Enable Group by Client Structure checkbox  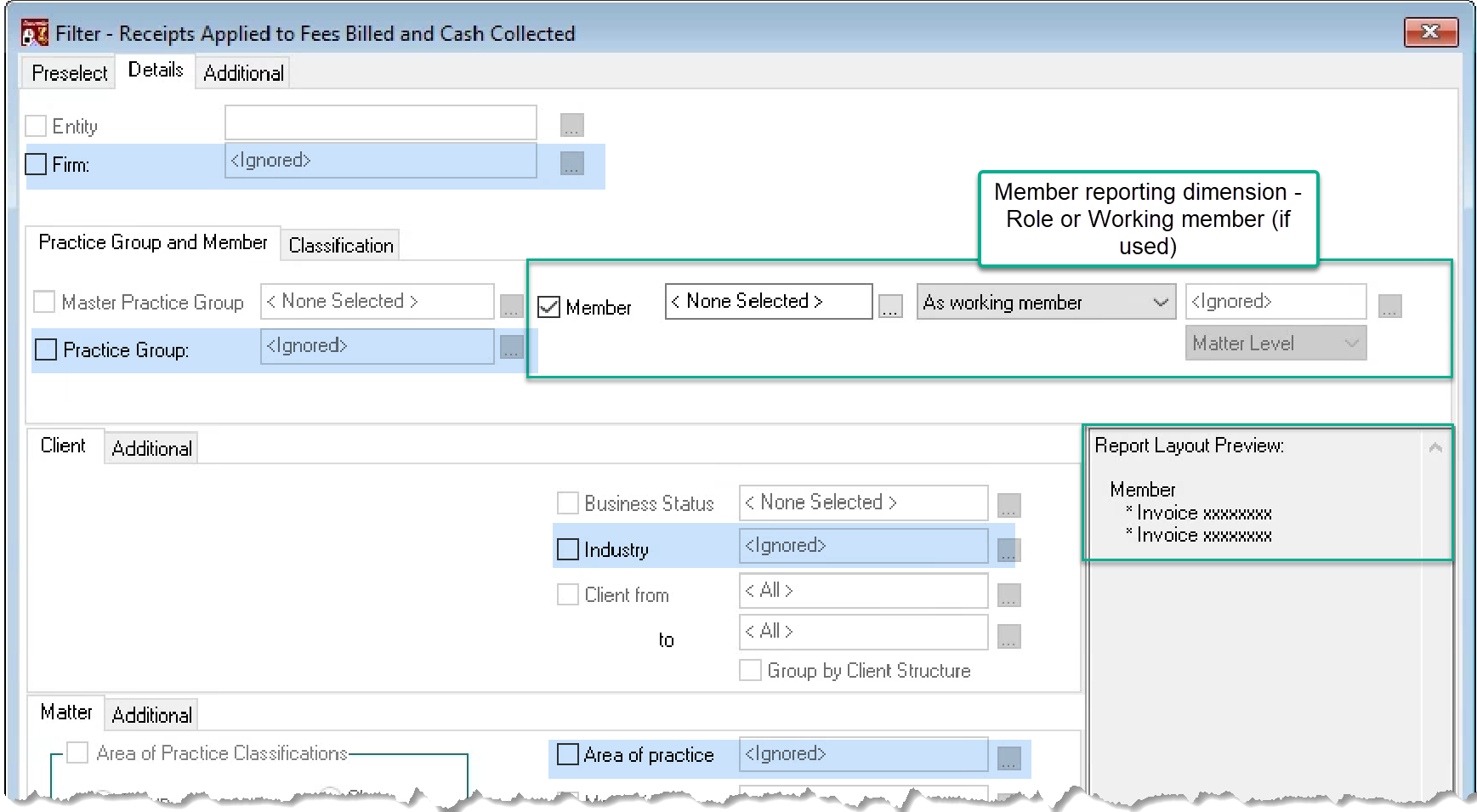[x=750, y=670]
